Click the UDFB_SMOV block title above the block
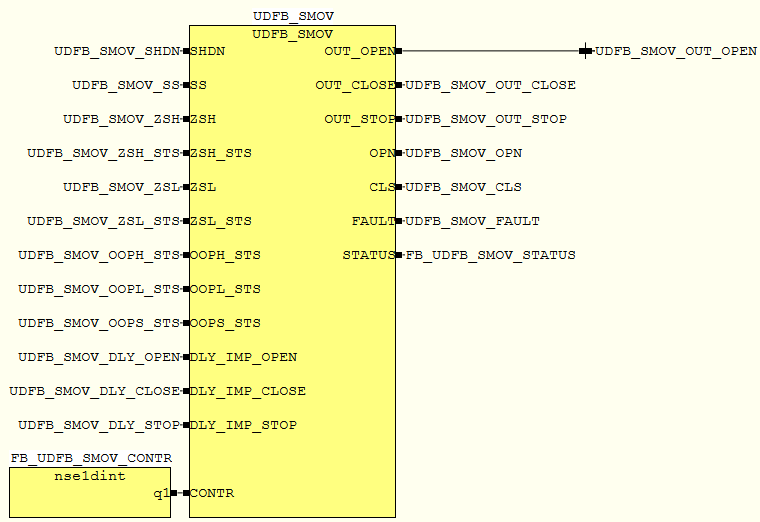760x522 pixels. click(293, 17)
